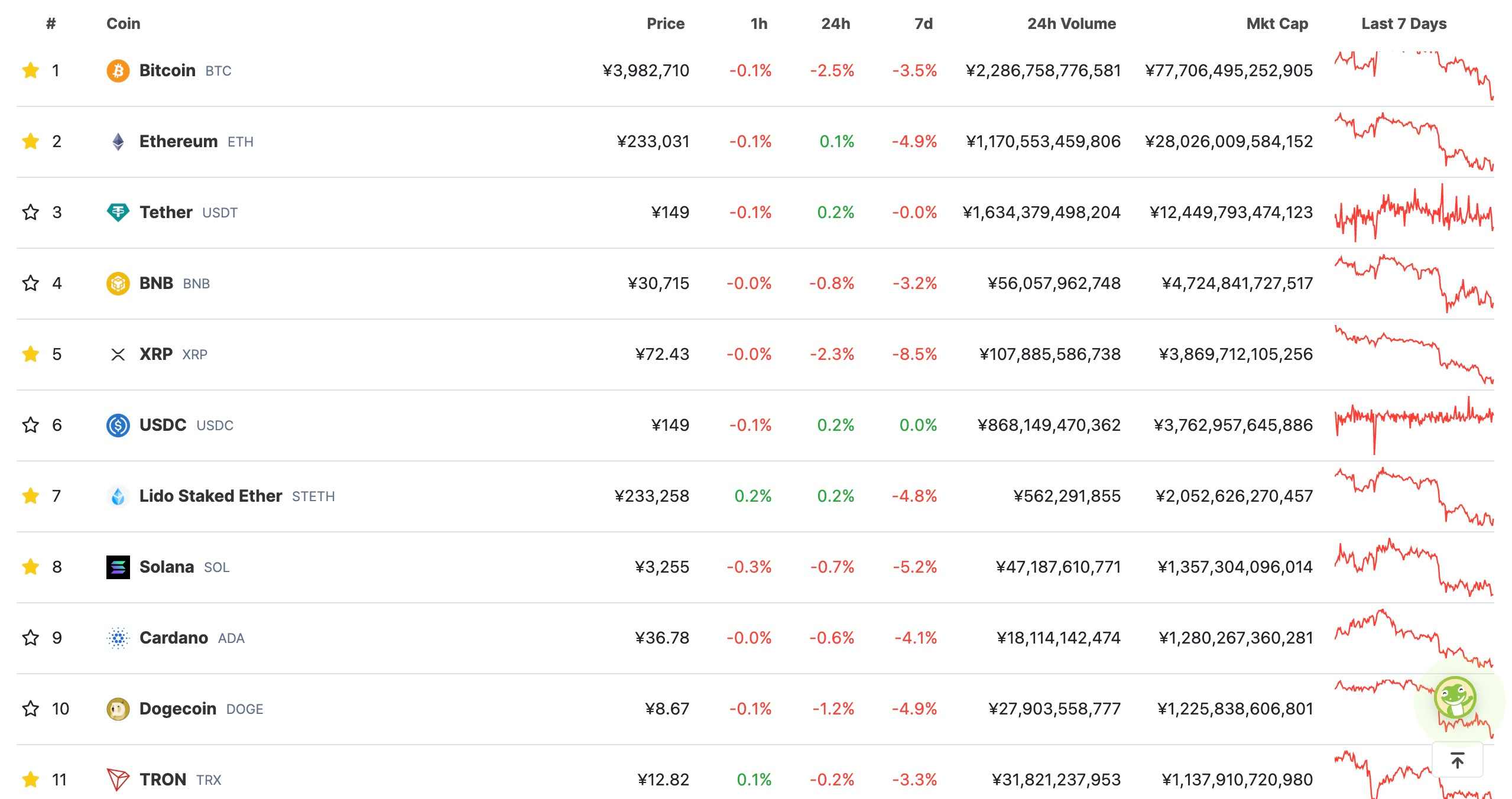Open the BNB coin page
This screenshot has width=1512, height=799.
tap(156, 284)
